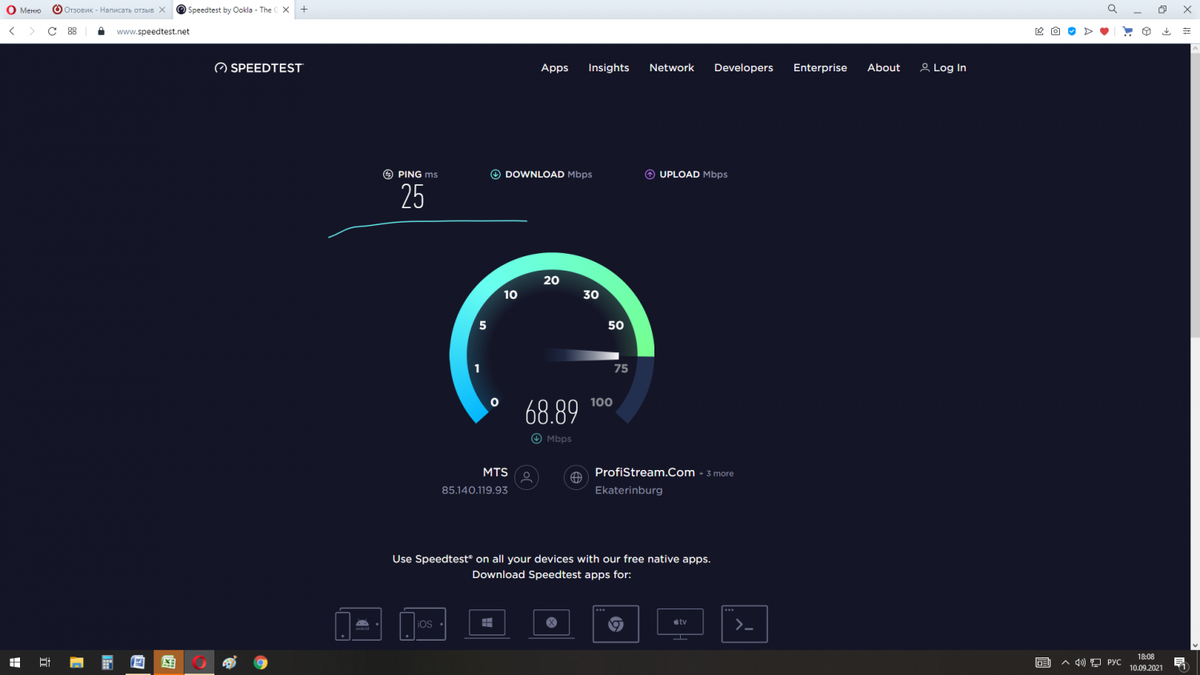Close the Отзовик tab
1200x675 pixels.
pos(162,10)
